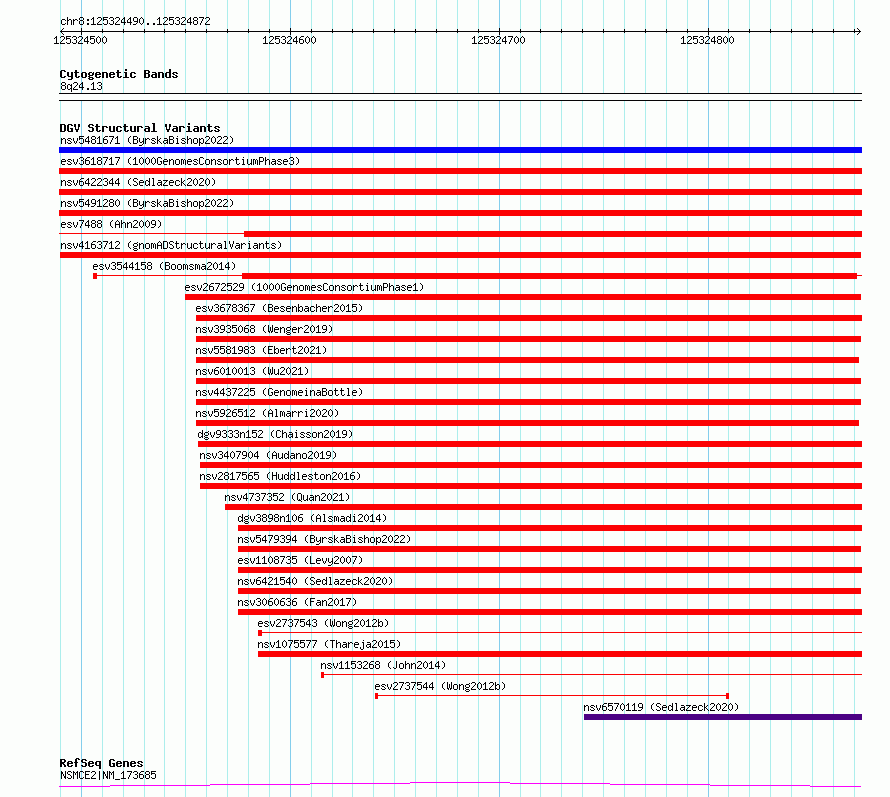This screenshot has width=890, height=797.
Task: Click the chr8:125324490..125324872 region label
Action: pyautogui.click(x=135, y=22)
